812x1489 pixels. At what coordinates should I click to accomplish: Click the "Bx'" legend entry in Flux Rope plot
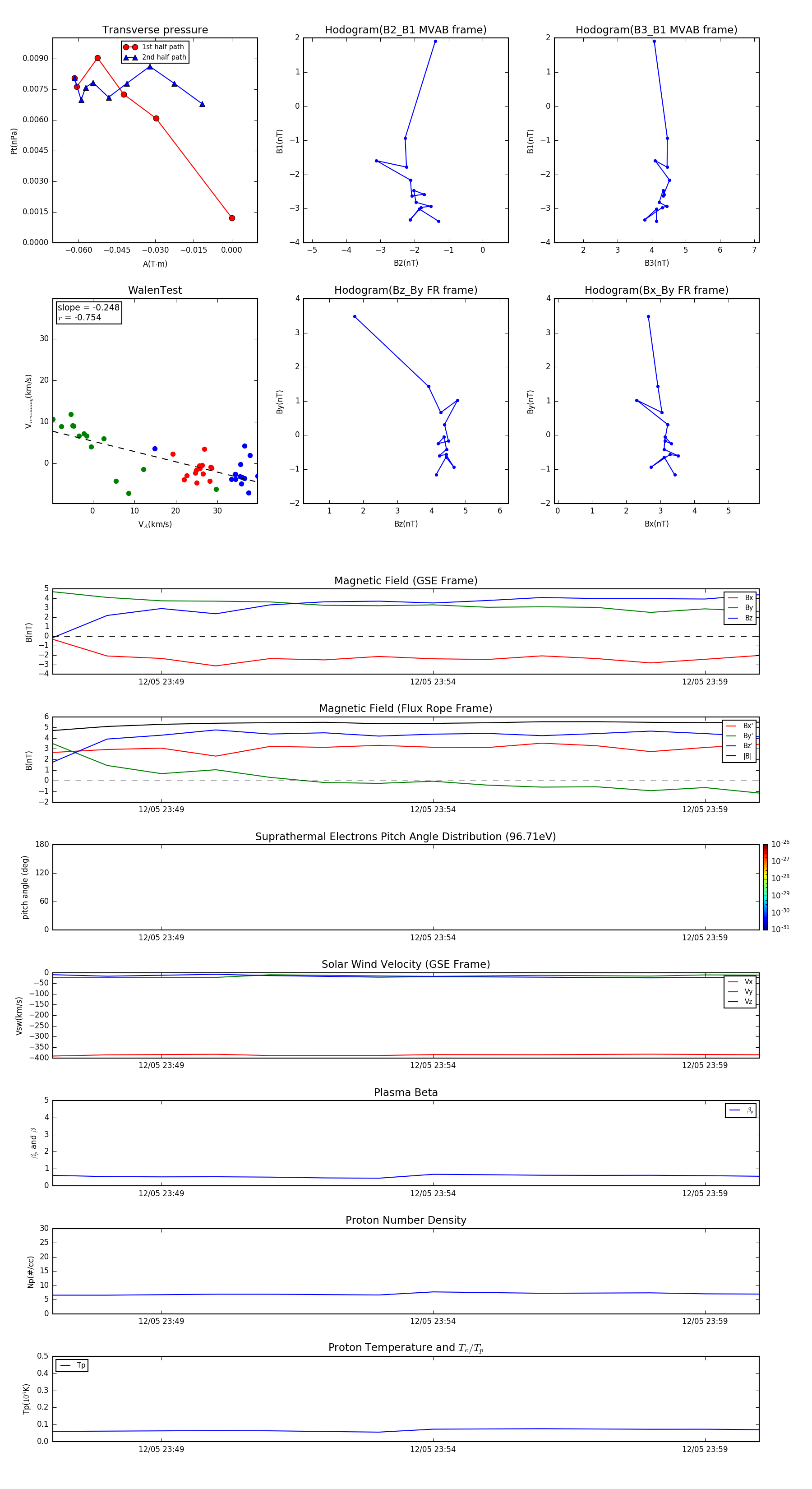coord(739,726)
